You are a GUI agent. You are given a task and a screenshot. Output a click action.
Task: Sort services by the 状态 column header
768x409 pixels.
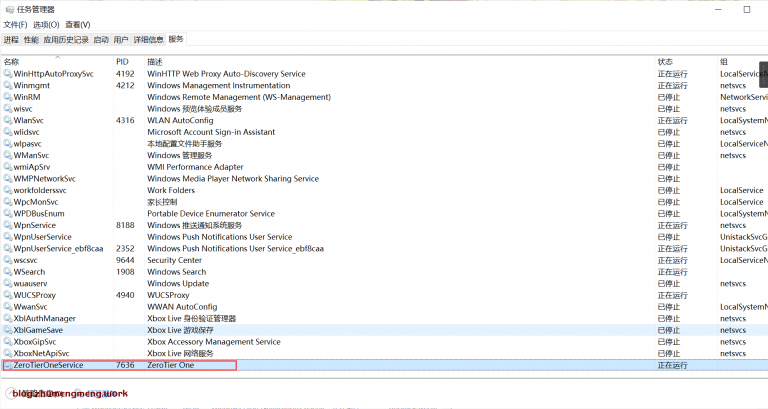665,61
